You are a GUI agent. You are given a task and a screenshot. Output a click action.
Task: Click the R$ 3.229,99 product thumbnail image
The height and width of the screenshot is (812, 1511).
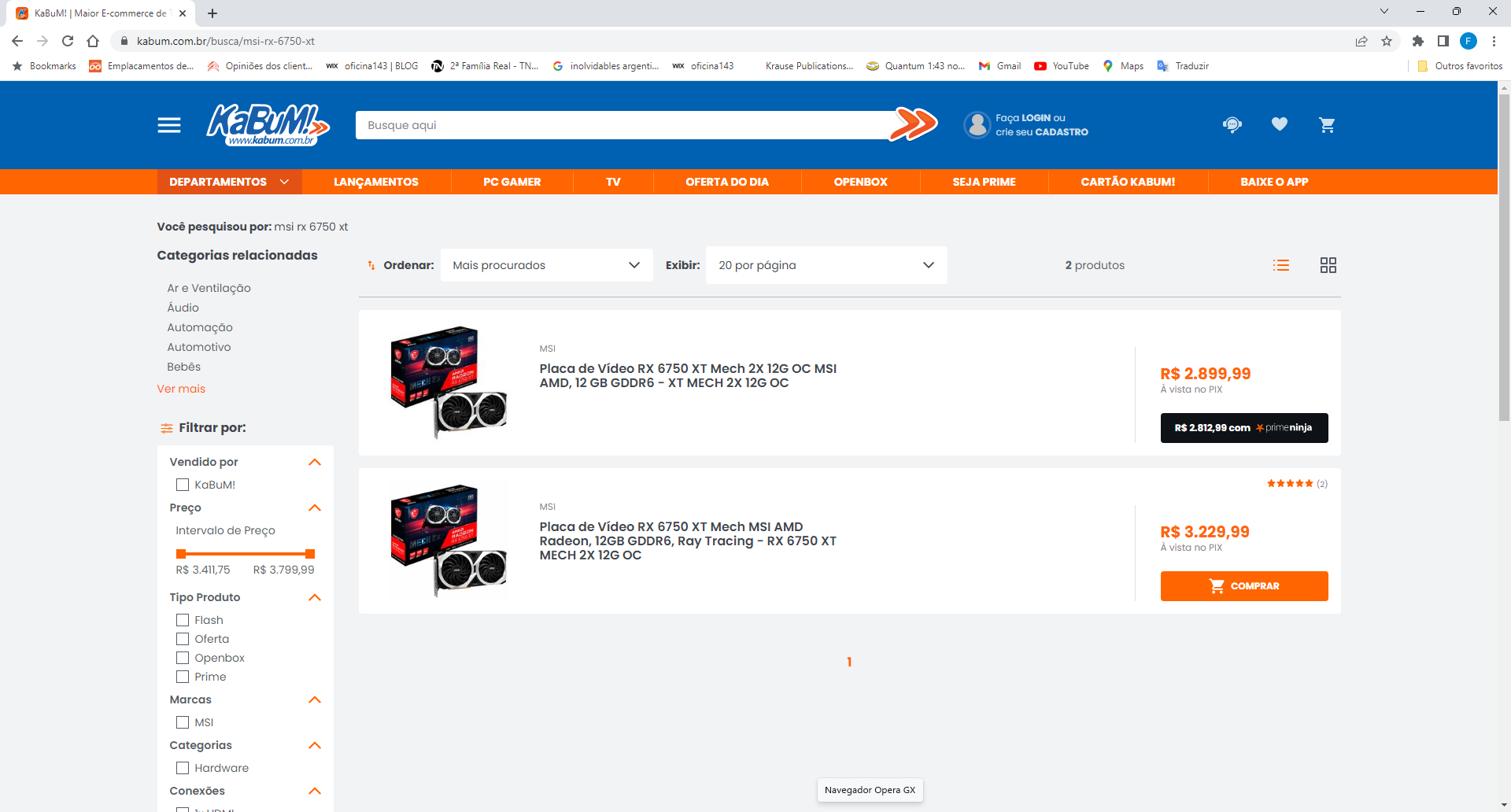tap(449, 541)
